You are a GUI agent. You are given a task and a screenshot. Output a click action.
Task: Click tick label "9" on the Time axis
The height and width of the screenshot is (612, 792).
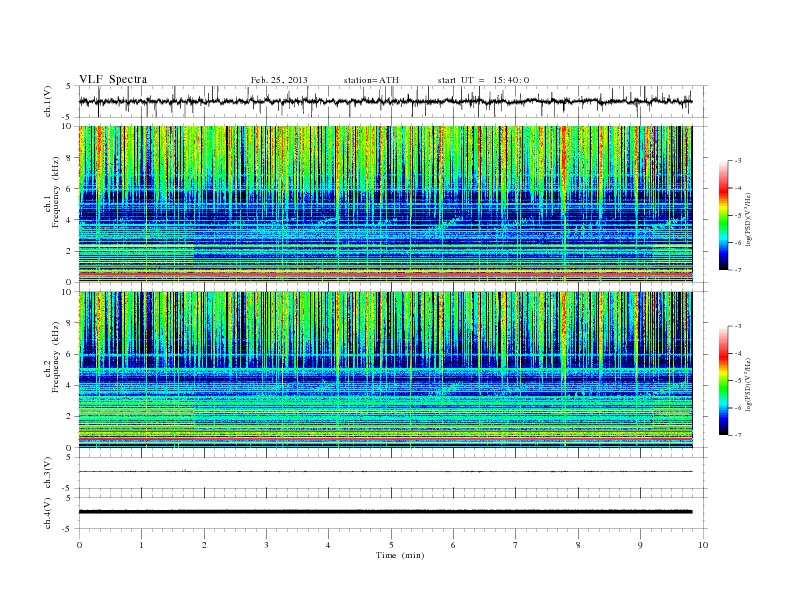pyautogui.click(x=640, y=545)
